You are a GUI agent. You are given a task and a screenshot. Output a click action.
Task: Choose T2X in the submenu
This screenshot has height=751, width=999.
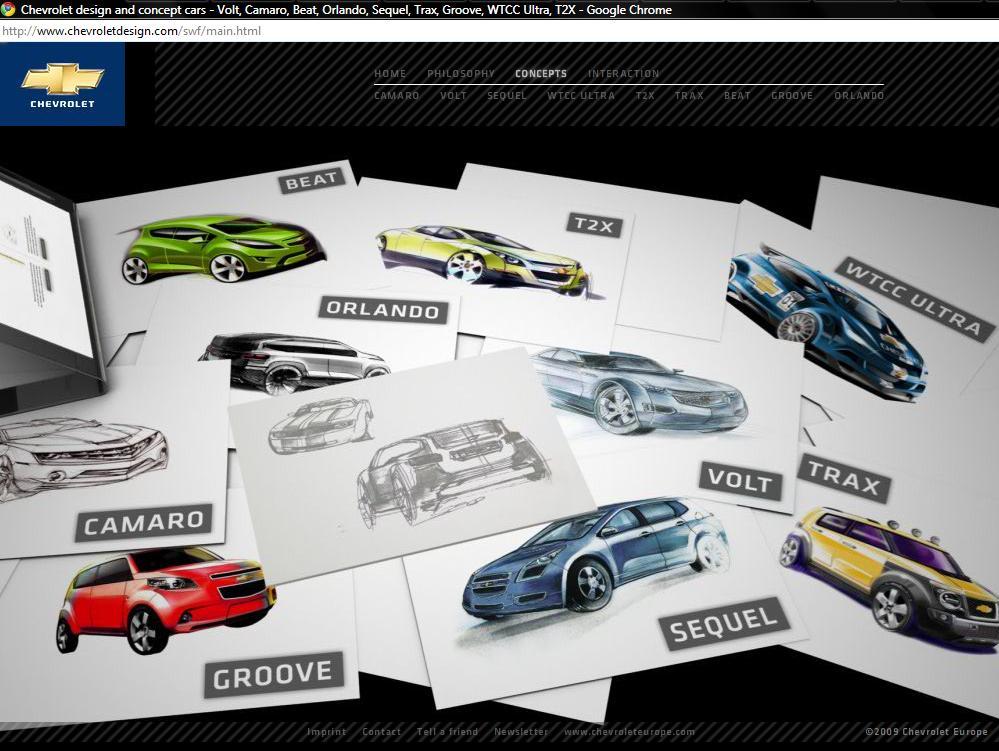[645, 96]
